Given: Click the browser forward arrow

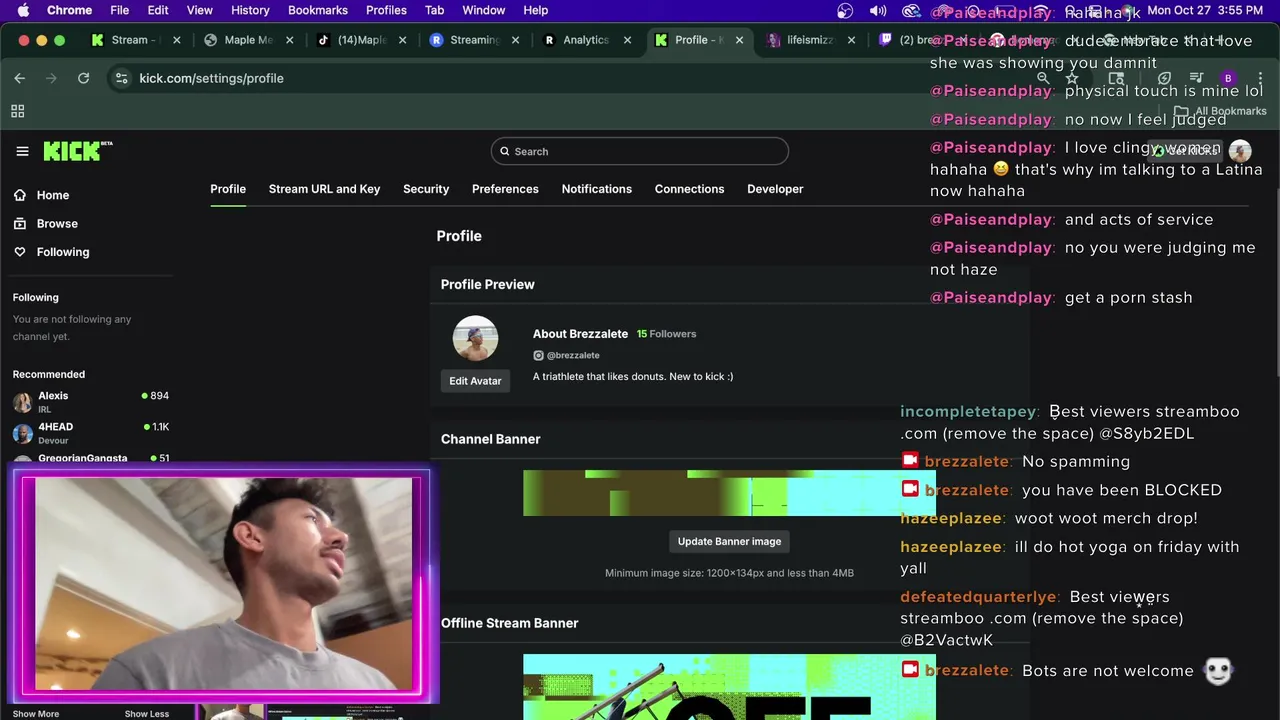Looking at the screenshot, I should point(51,78).
